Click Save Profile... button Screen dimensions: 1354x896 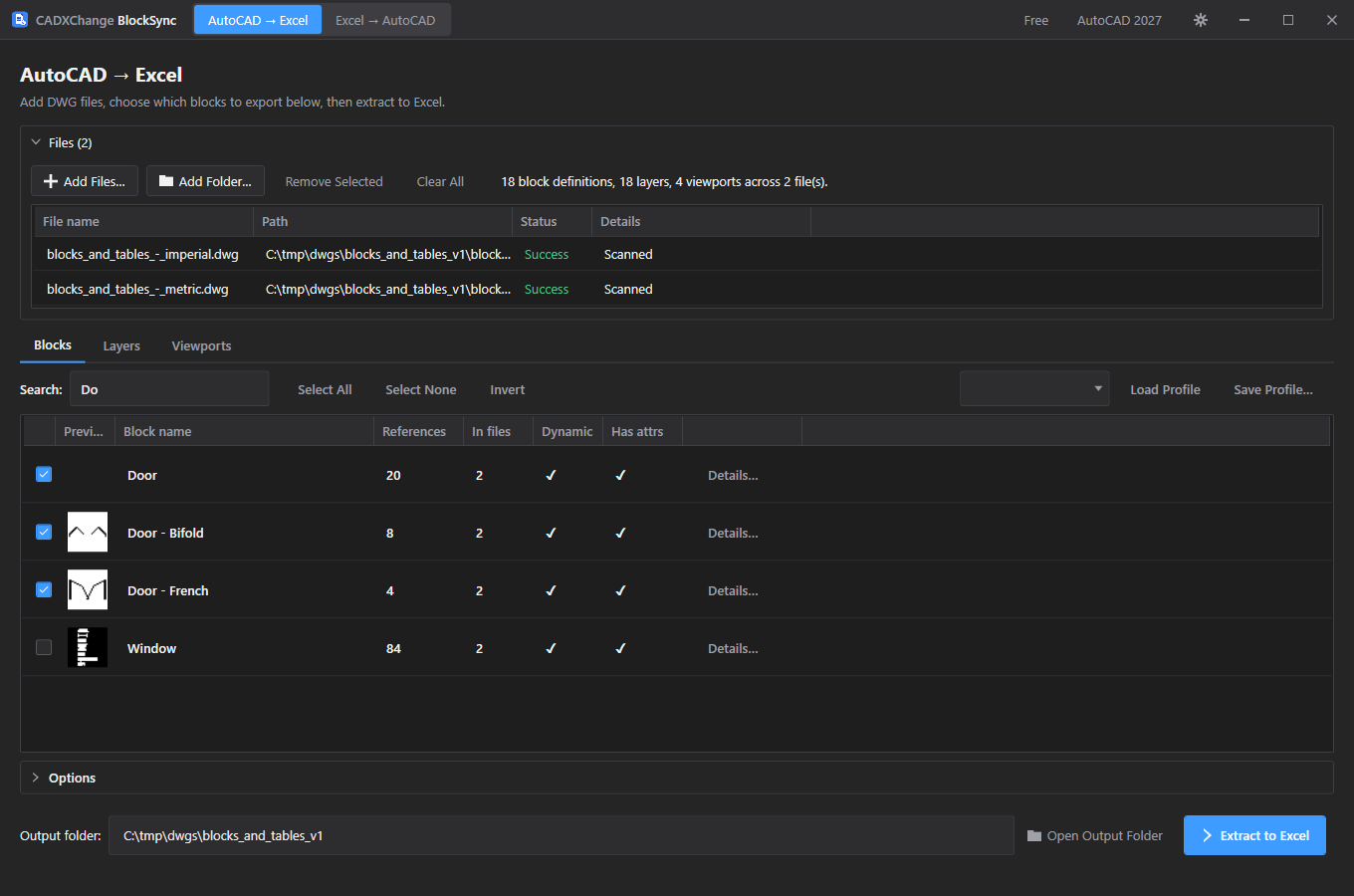[1273, 389]
